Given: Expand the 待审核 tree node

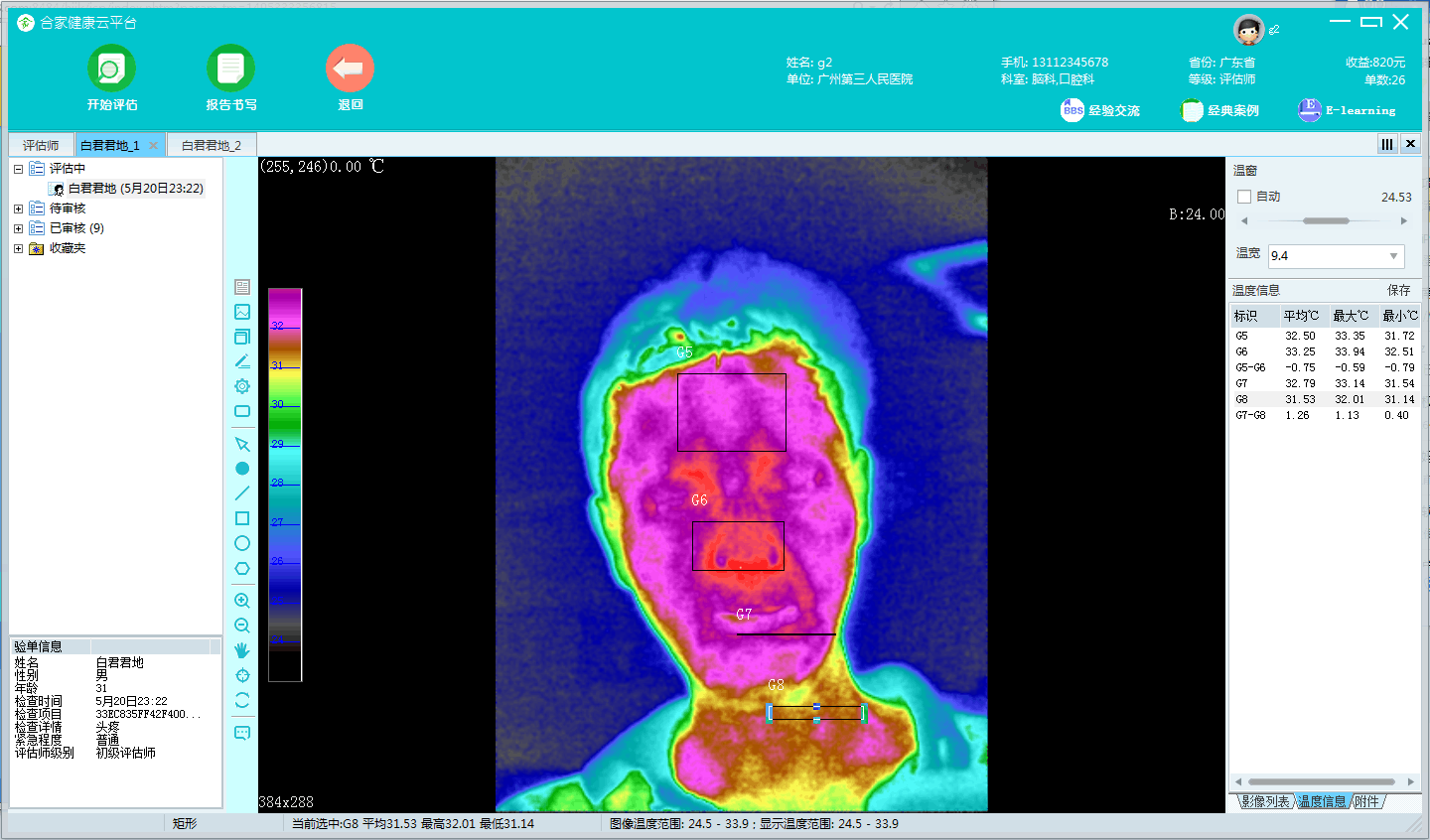Looking at the screenshot, I should [x=18, y=209].
